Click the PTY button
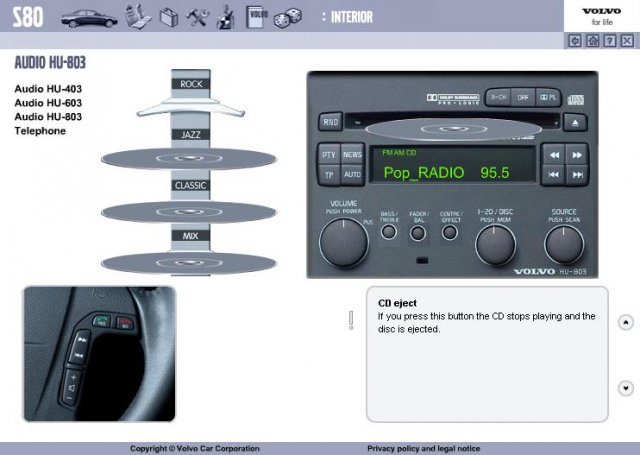The width and height of the screenshot is (640, 455). coord(329,154)
